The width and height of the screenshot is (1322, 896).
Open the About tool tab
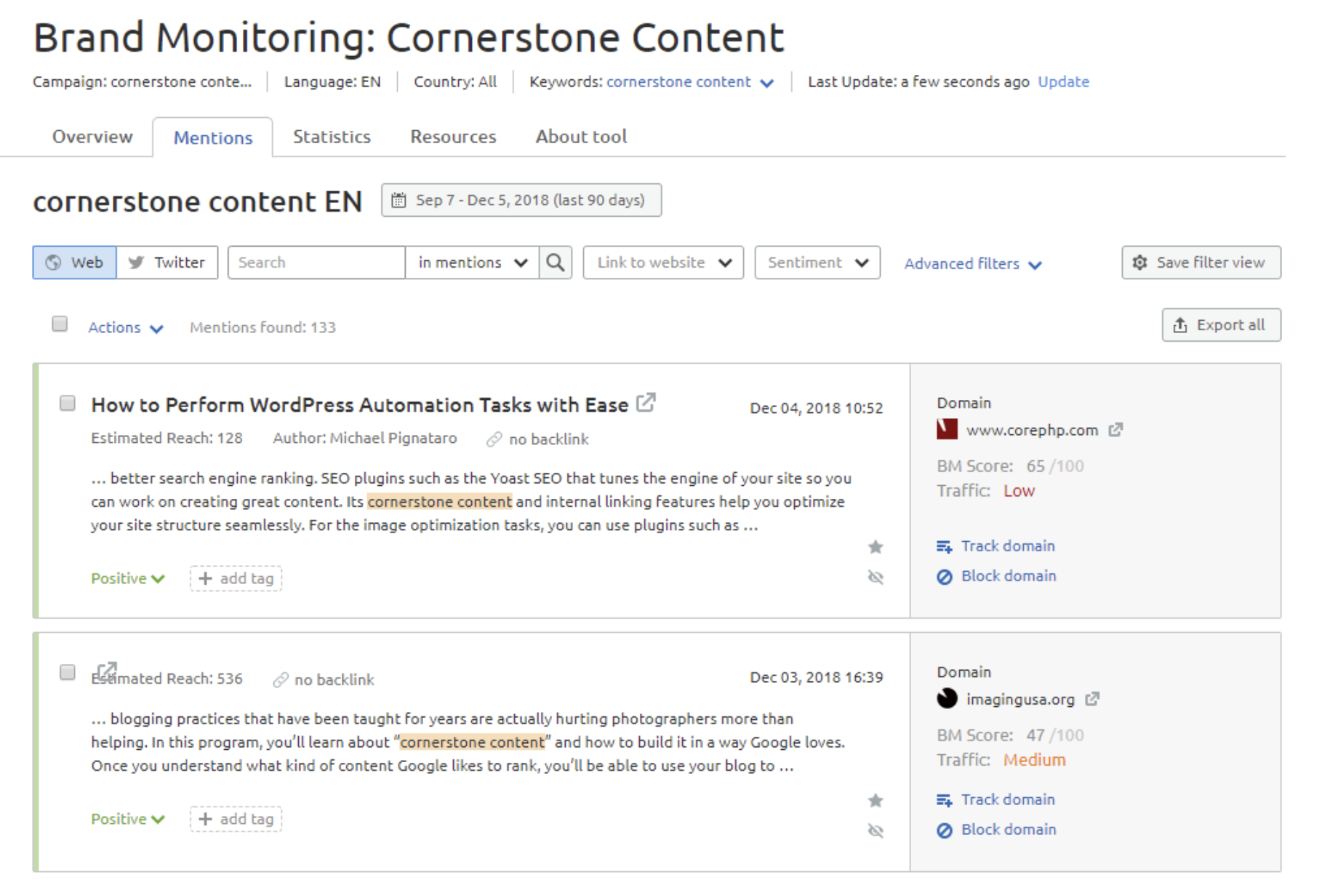click(x=581, y=137)
